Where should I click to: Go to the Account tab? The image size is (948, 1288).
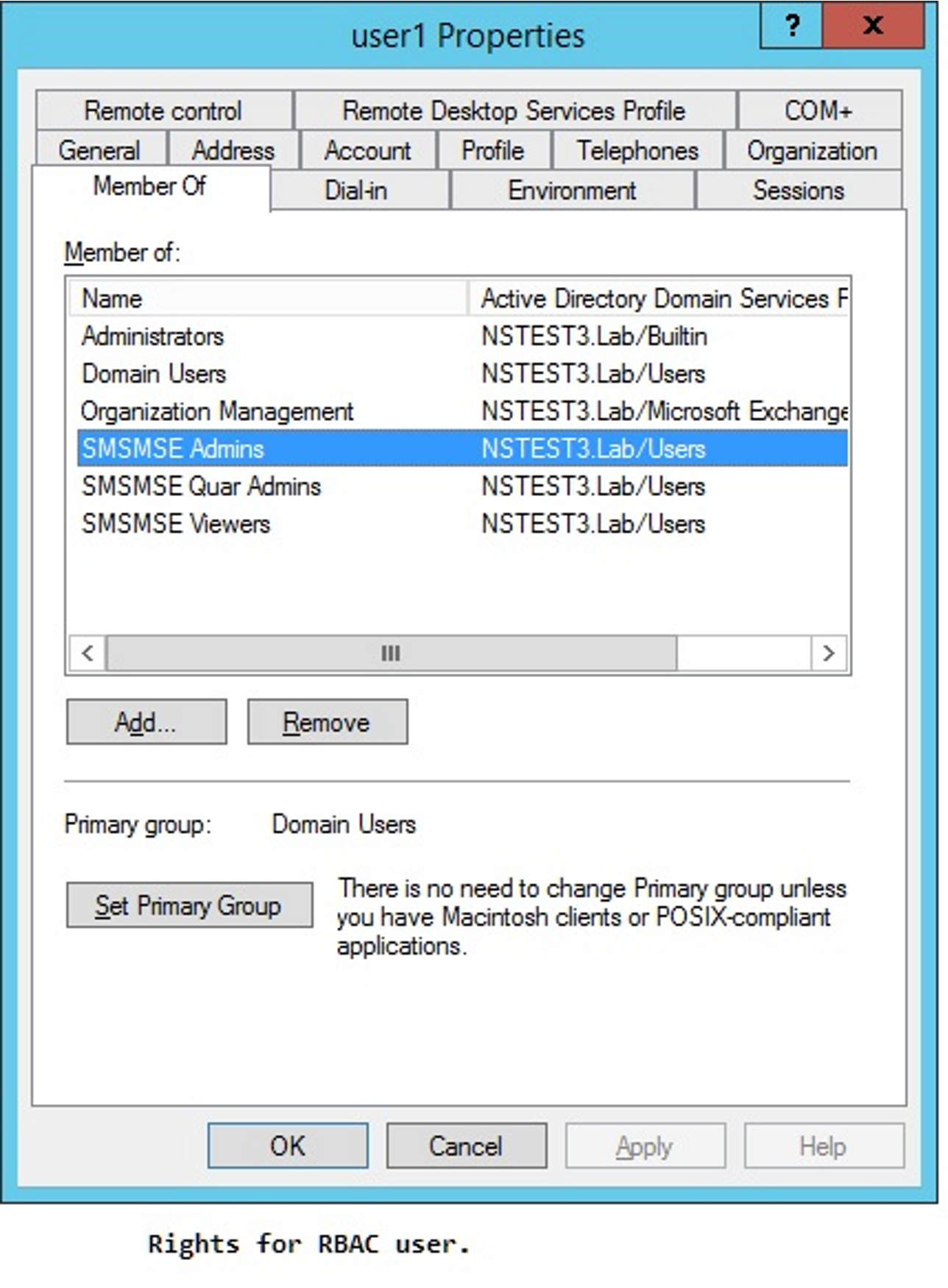pos(368,150)
